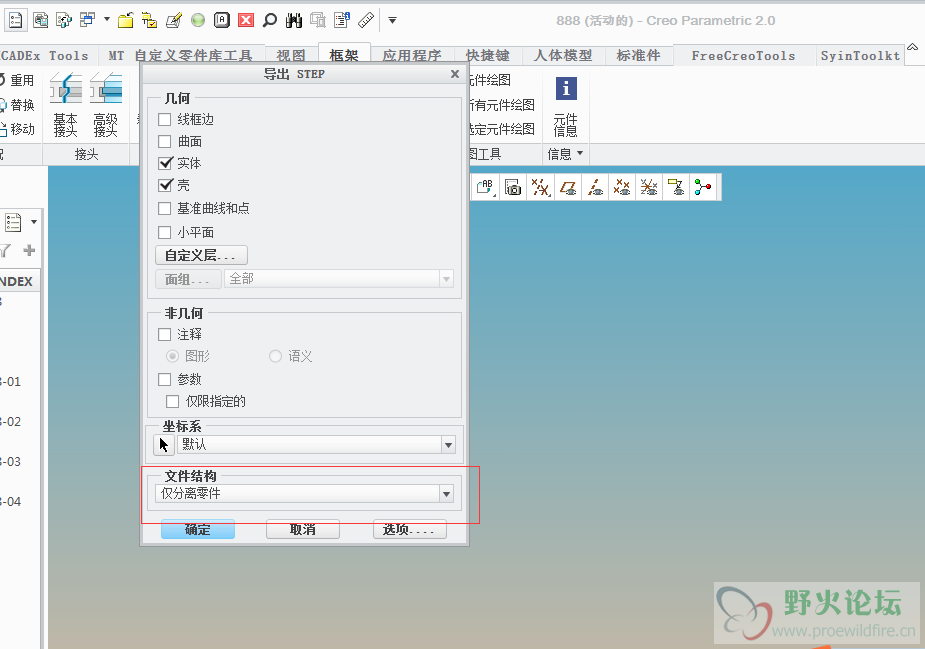
Task: Click the yellow open-folder icon
Action: click(125, 21)
